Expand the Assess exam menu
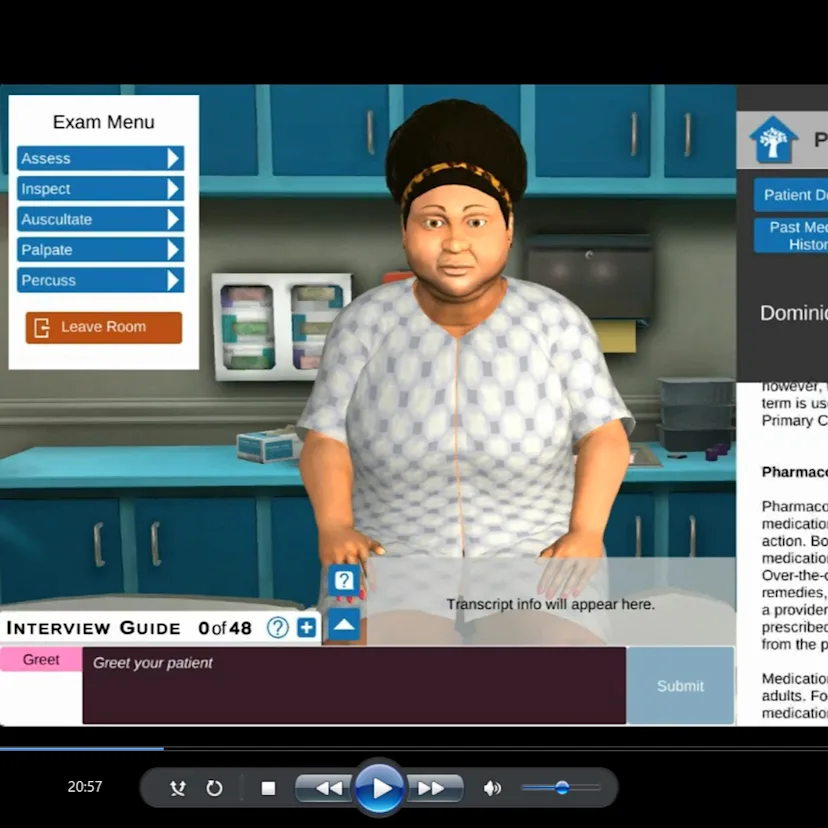 click(99, 158)
